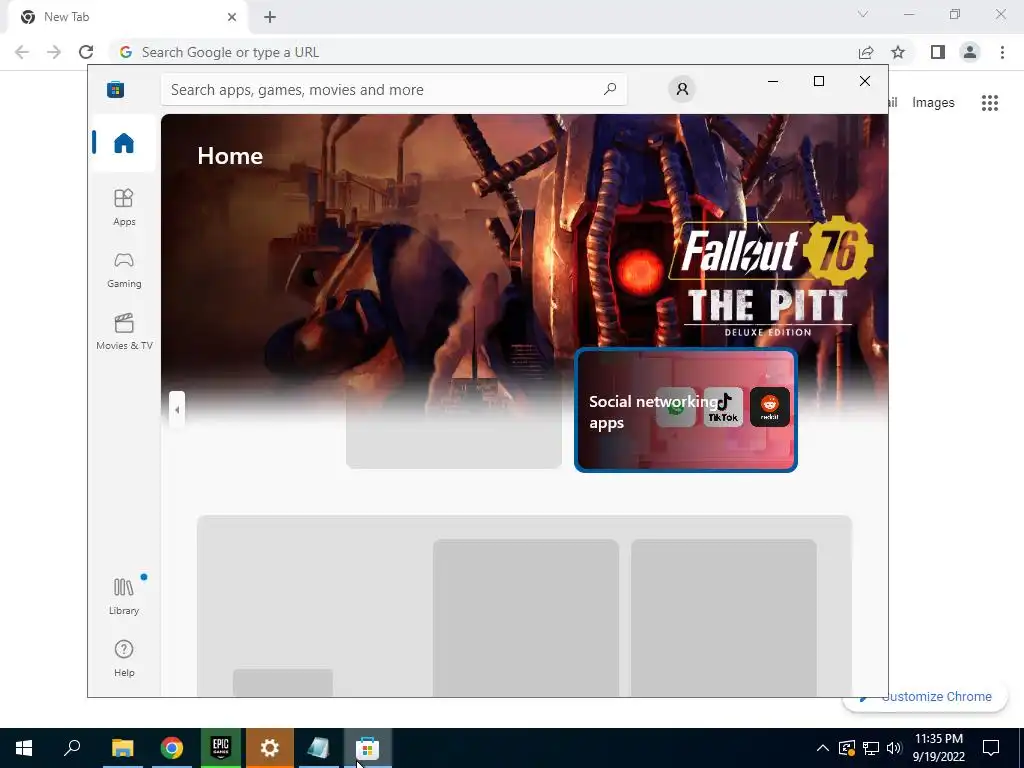This screenshot has width=1024, height=768.
Task: Open the notebook app on taskbar
Action: tap(319, 748)
